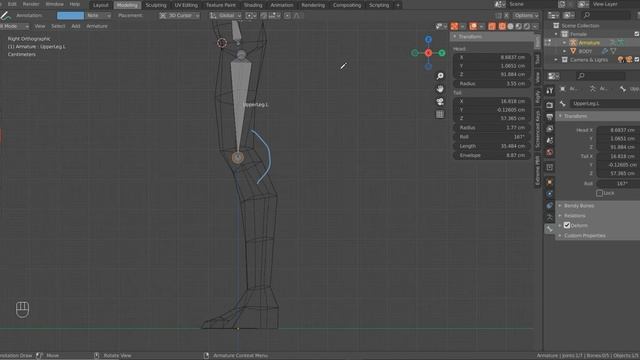
Task: Toggle X-axis mirror button near Options
Action: [506, 16]
